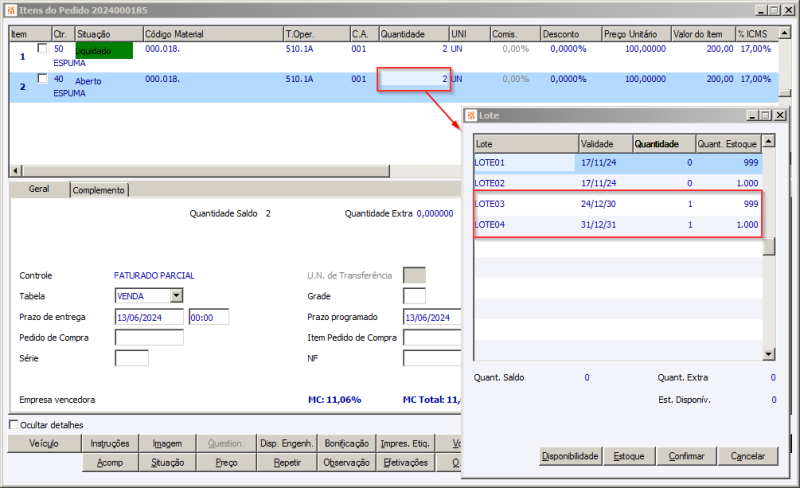Click the Código Material column header

click(213, 34)
